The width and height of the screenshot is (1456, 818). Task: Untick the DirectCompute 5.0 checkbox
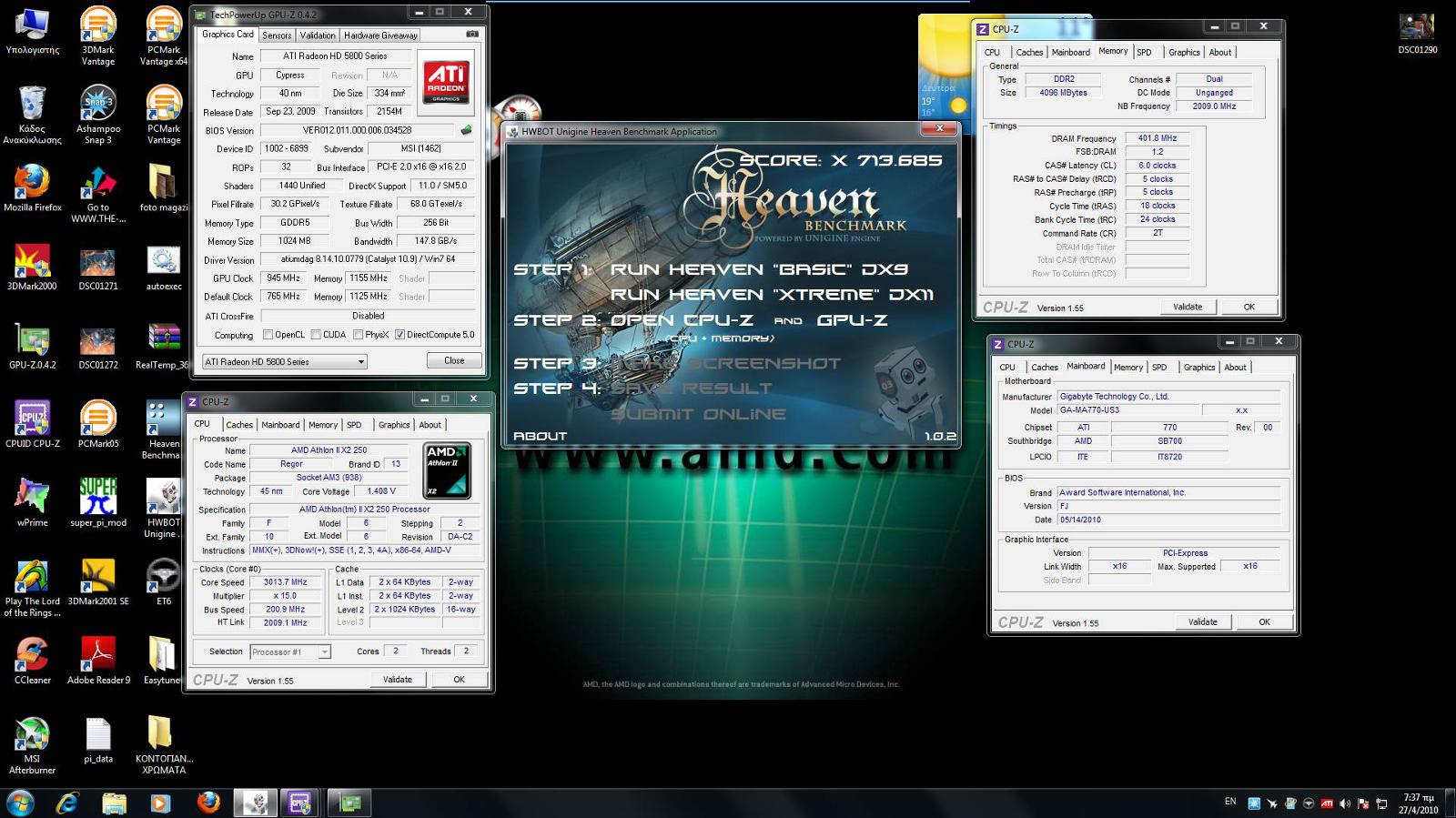tap(399, 335)
